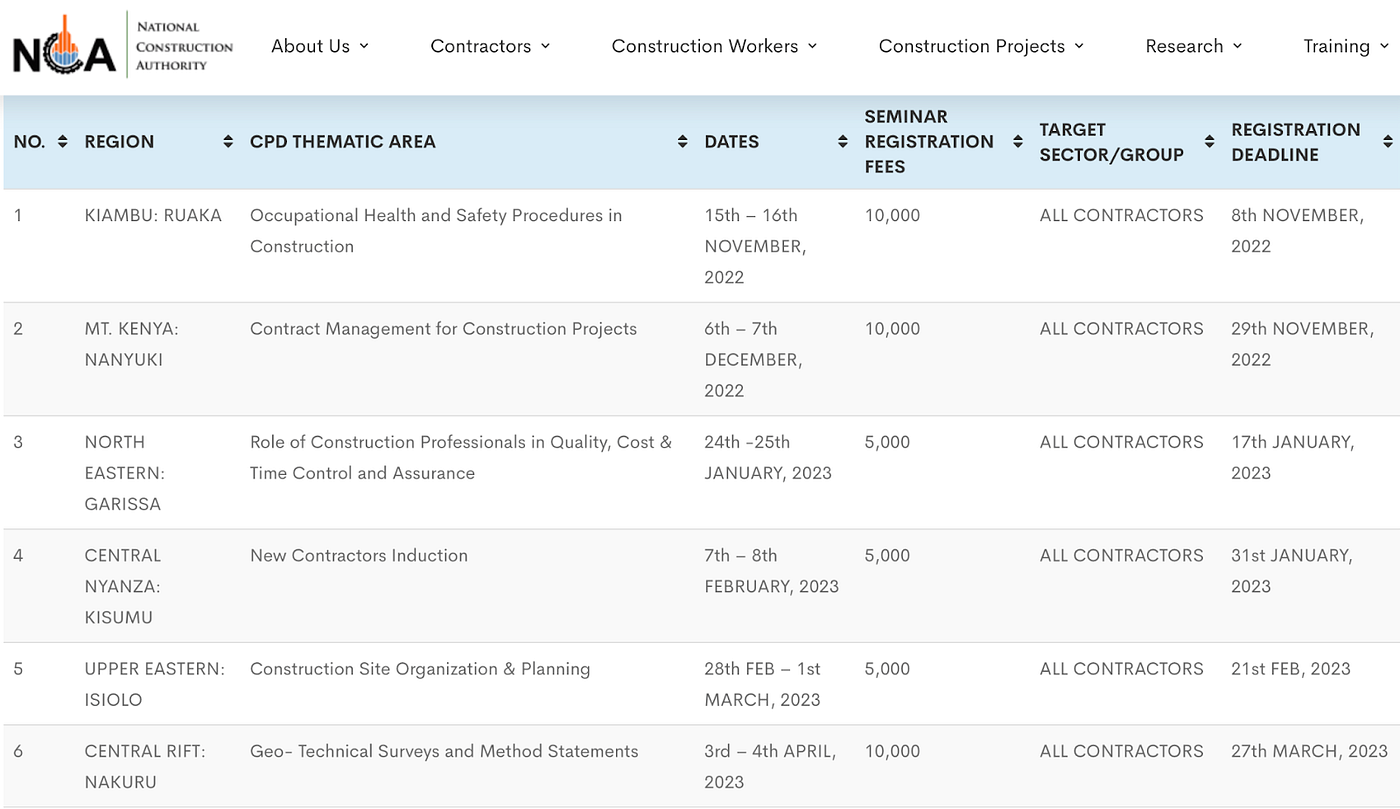Click the Contract Management for Construction Projects cell

tap(443, 329)
